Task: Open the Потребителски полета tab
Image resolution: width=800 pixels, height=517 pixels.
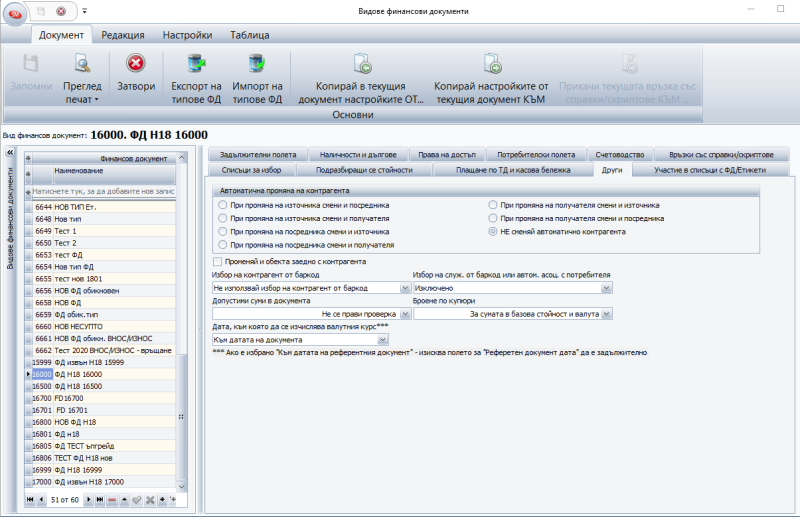Action: tap(536, 155)
